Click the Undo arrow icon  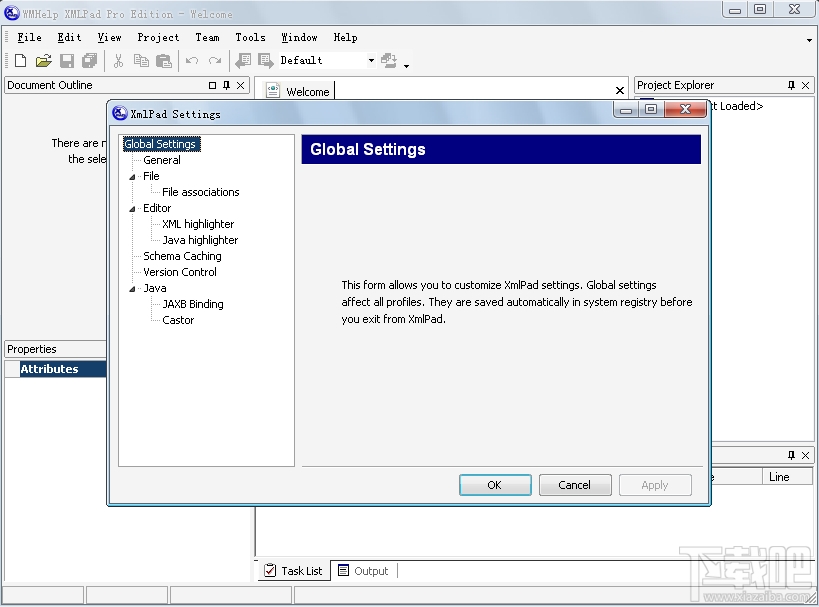pos(192,61)
